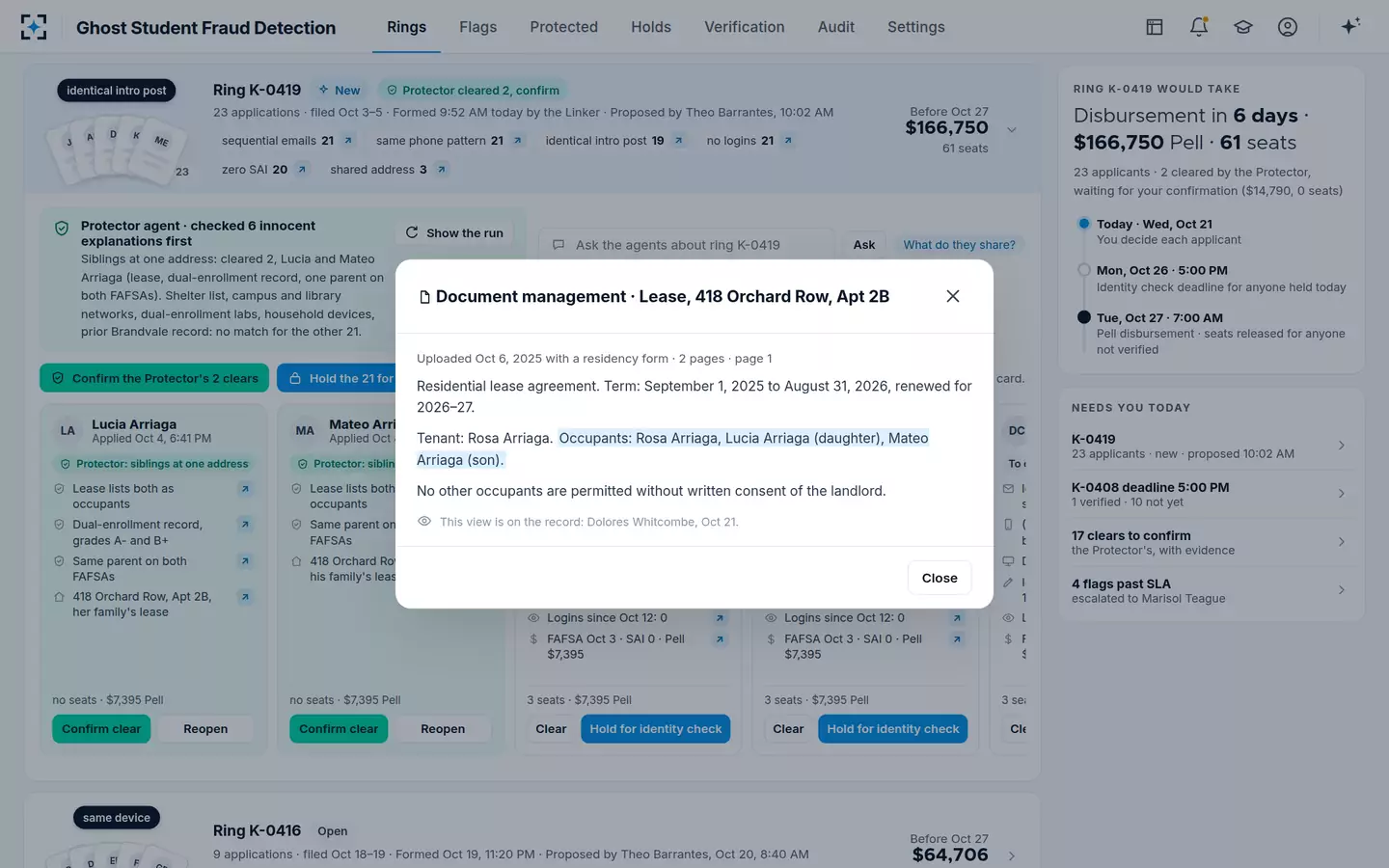Screen dimensions: 1389x868
Task: Click the 'Tenant: Rosa Arriaga.' text
Action: tap(485, 438)
